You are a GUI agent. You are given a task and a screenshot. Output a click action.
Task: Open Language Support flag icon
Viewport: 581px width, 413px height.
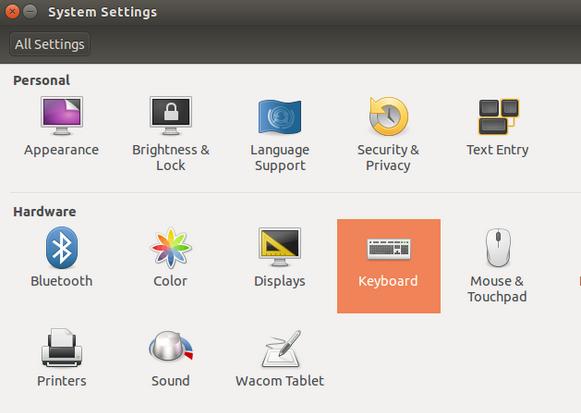coord(280,116)
